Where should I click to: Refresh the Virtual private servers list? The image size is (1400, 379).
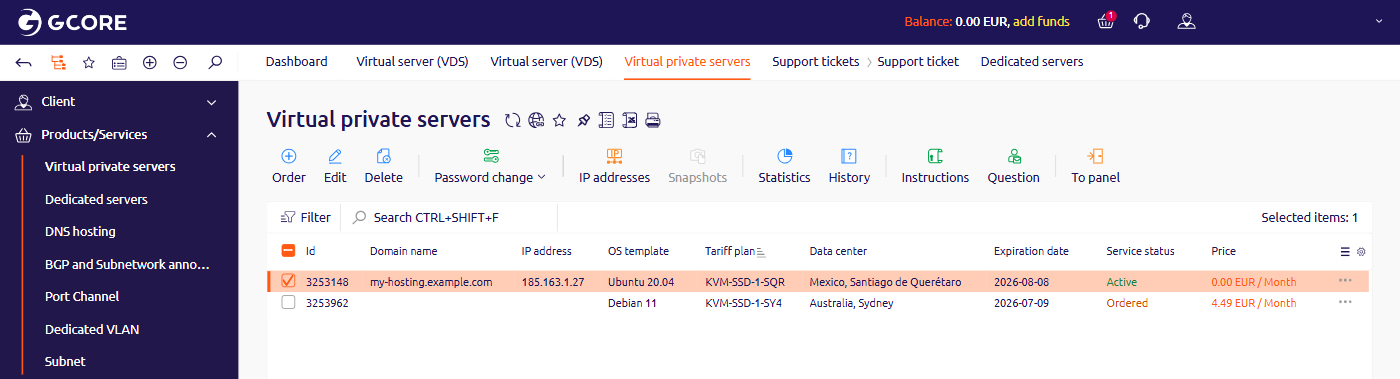(513, 121)
